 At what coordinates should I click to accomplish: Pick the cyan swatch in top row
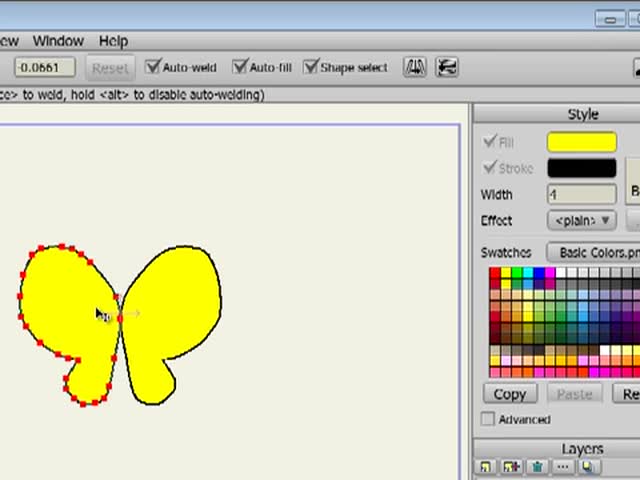[x=528, y=273]
